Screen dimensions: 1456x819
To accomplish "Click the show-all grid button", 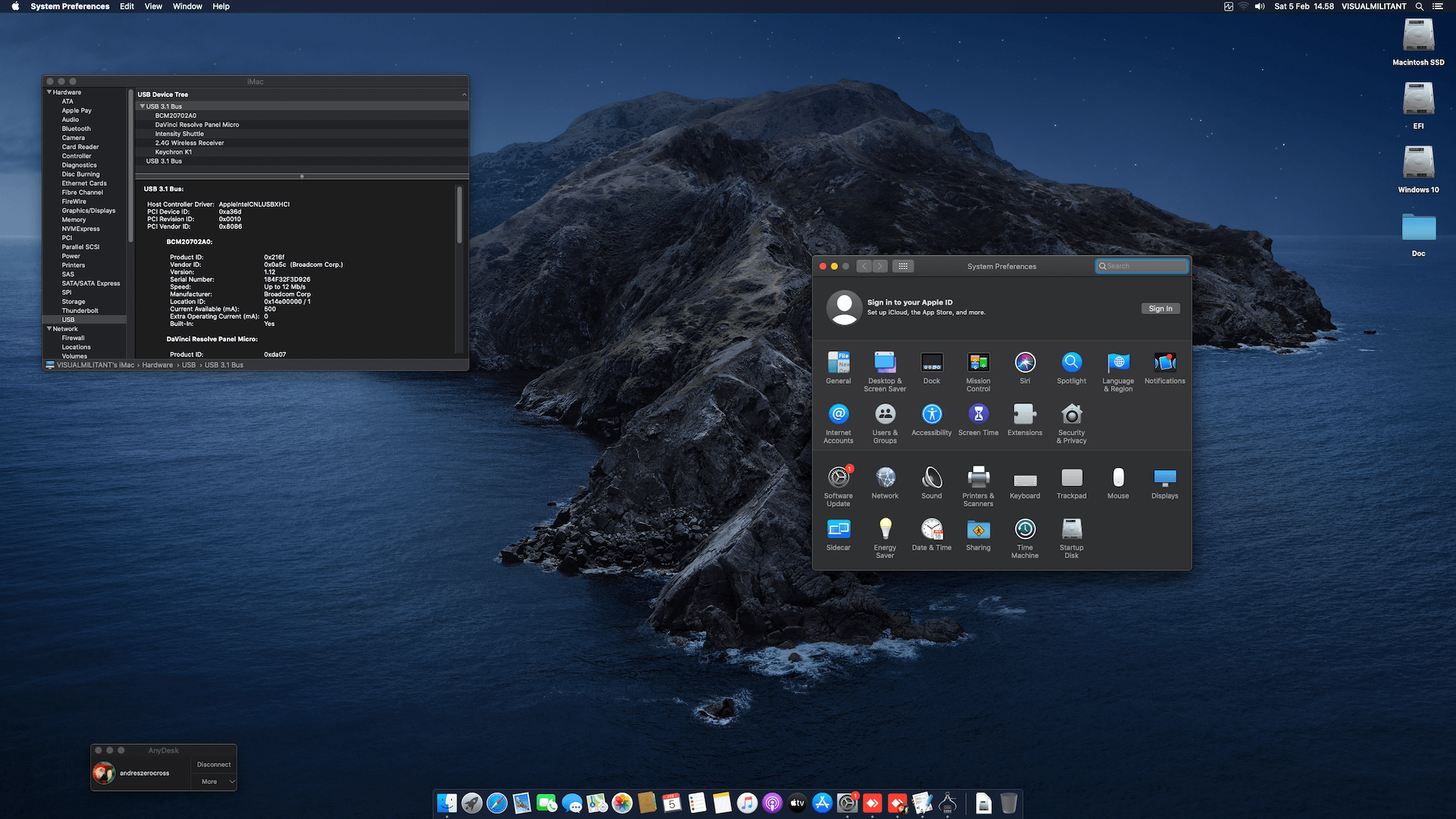I will point(902,266).
